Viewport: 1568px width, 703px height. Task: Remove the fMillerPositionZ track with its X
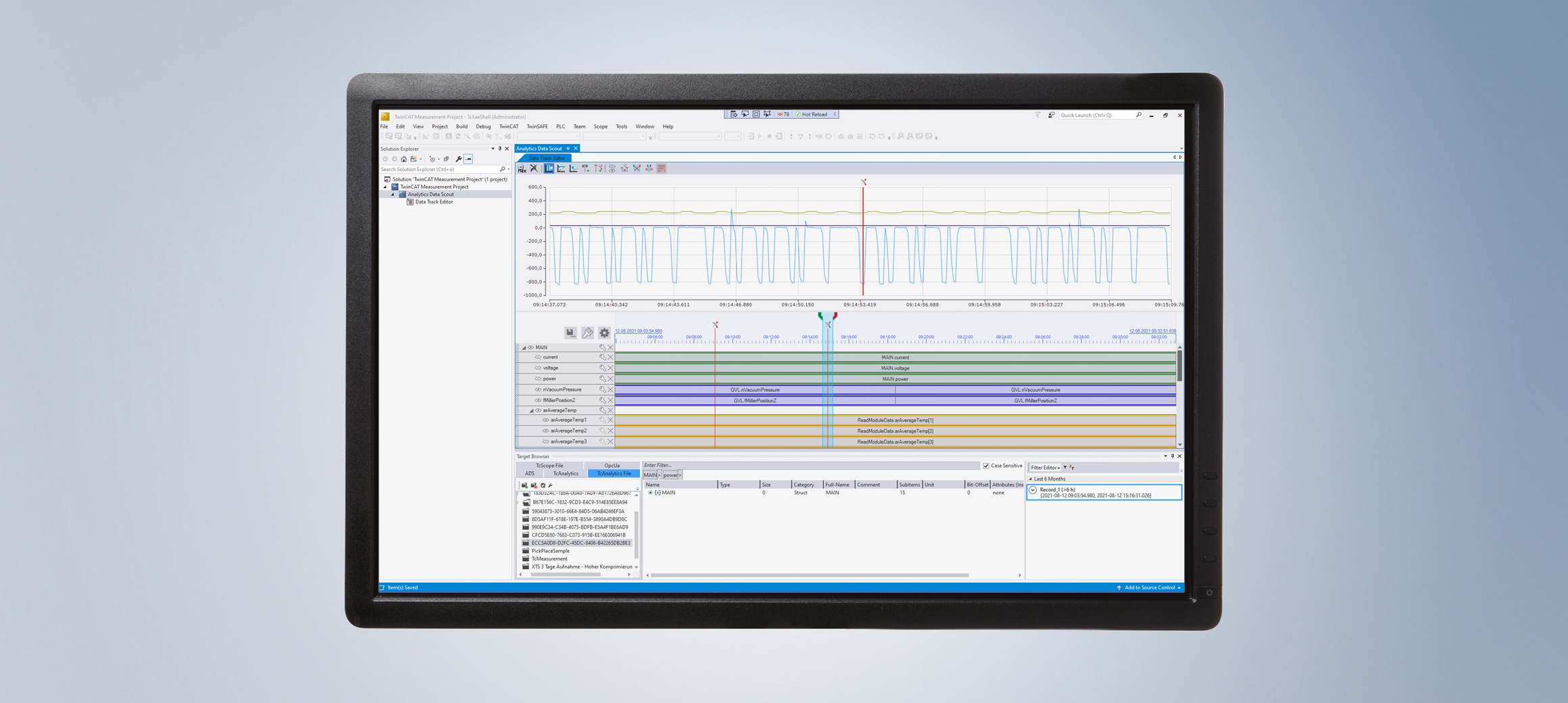610,400
